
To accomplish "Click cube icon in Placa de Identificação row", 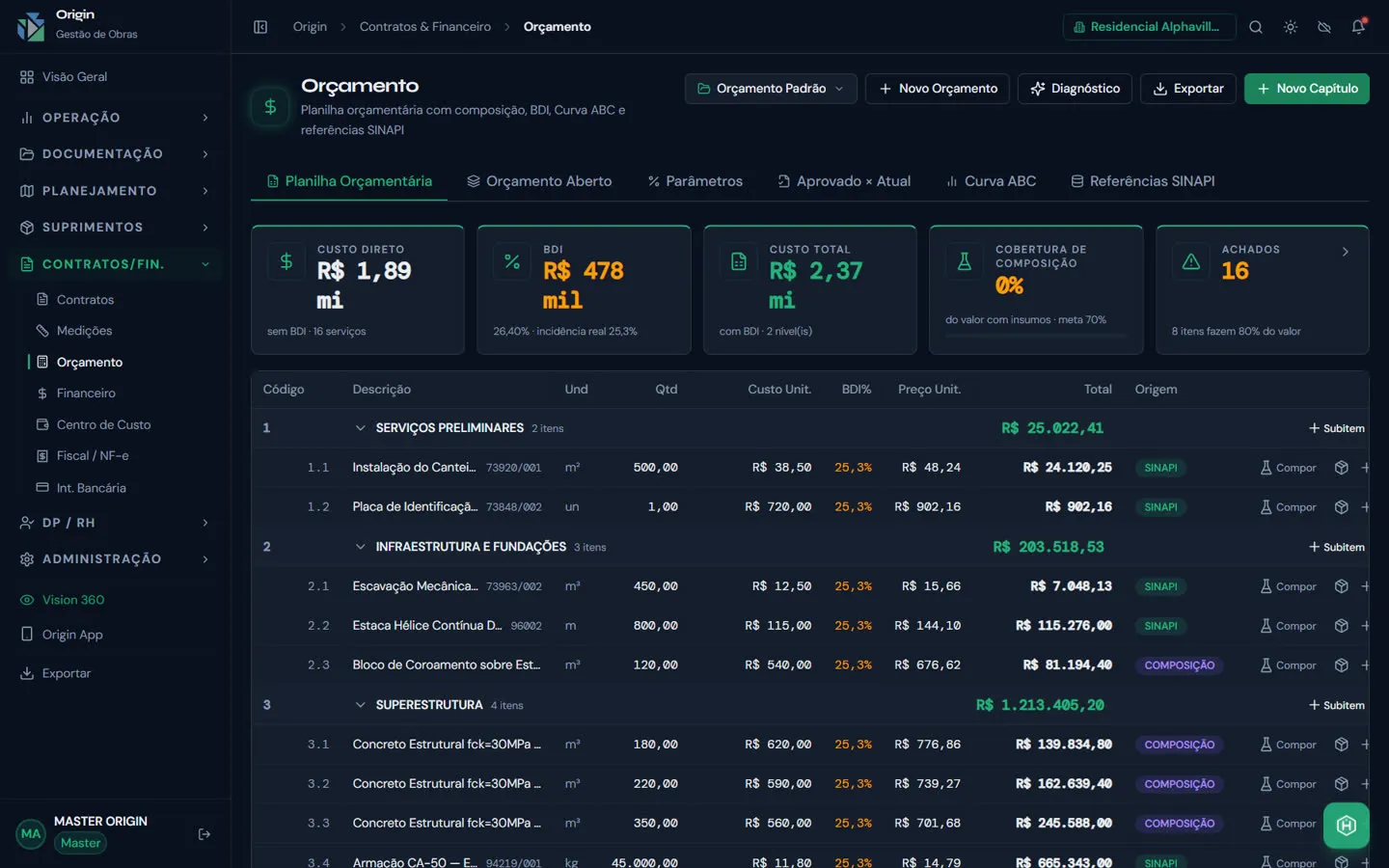I will pos(1341,507).
